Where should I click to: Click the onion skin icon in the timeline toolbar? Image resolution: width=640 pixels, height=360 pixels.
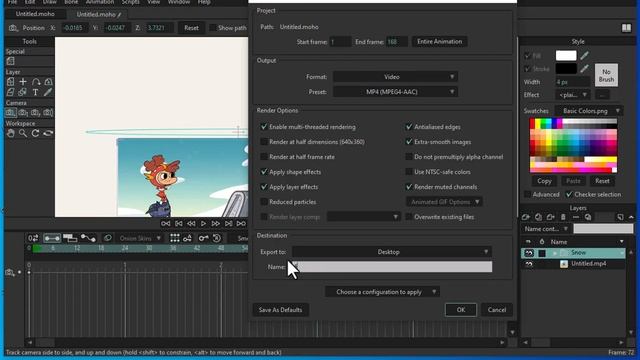click(x=107, y=238)
